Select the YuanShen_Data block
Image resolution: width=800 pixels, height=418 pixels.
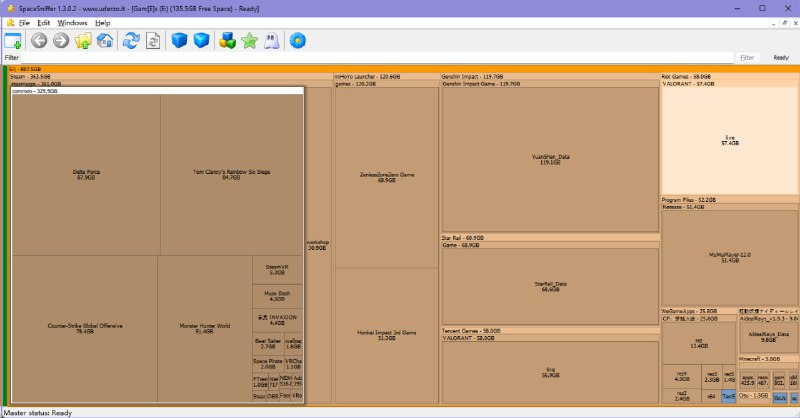coord(549,159)
